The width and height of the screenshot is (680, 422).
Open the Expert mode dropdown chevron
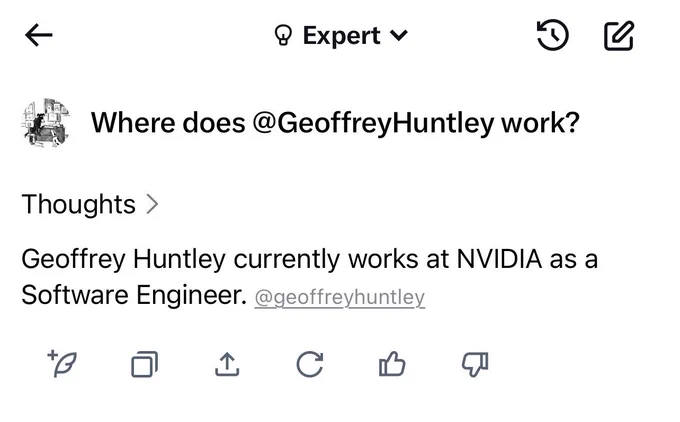pos(399,36)
